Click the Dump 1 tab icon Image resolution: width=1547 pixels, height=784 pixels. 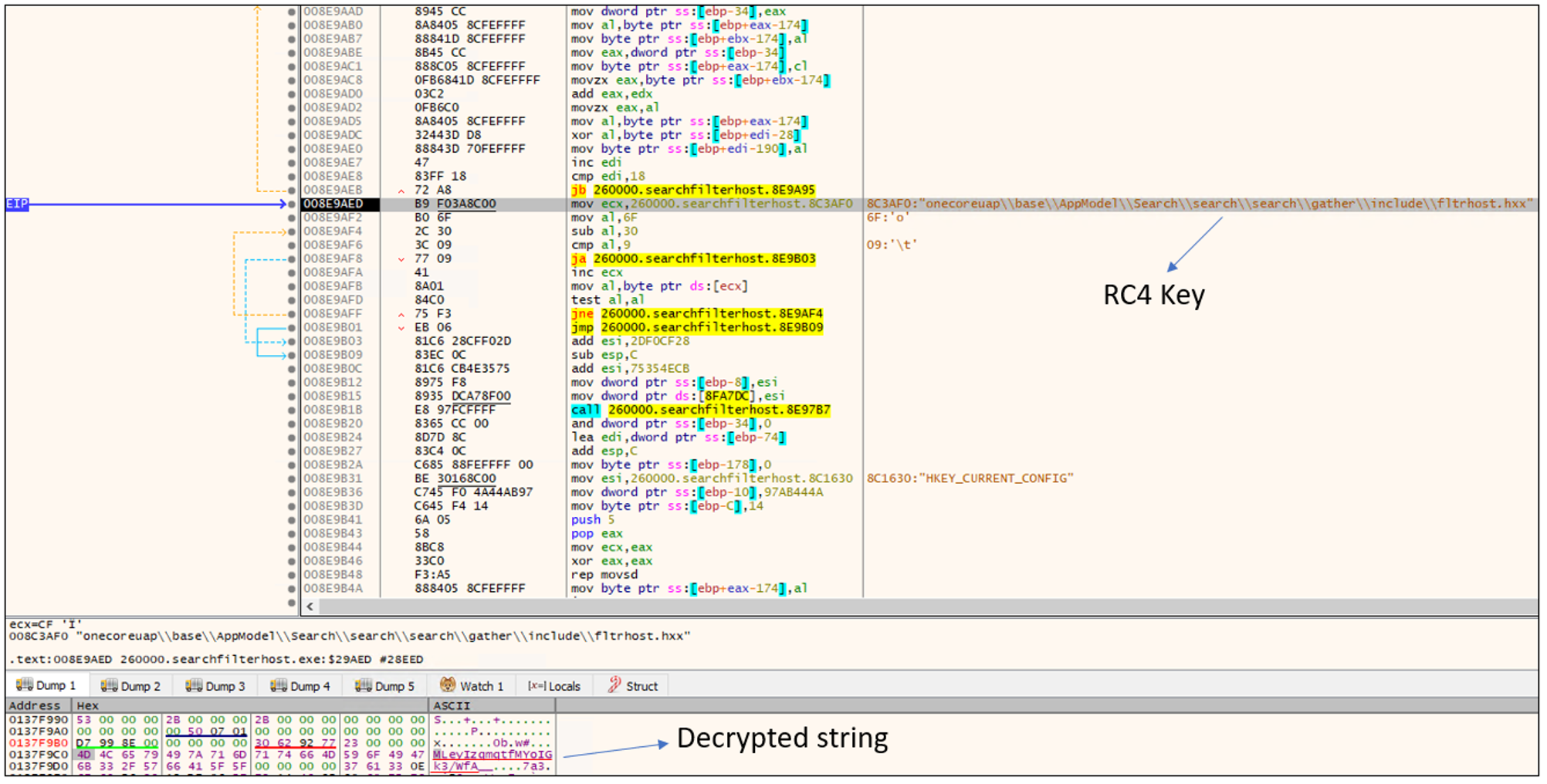pos(24,685)
